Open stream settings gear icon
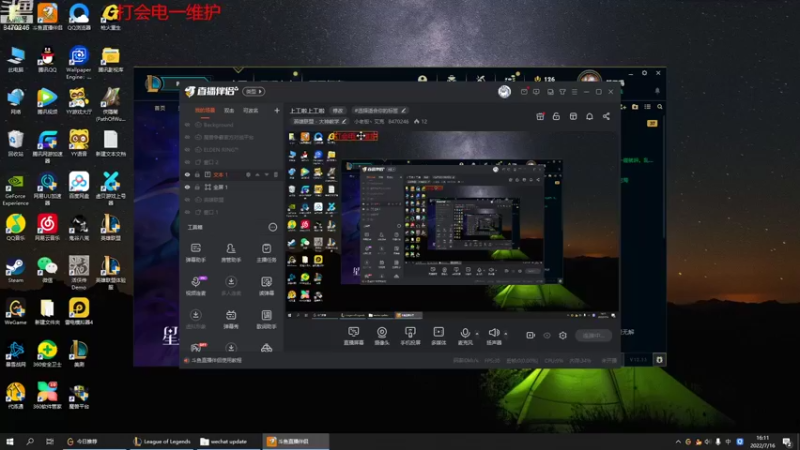The height and width of the screenshot is (450, 800). 563,335
